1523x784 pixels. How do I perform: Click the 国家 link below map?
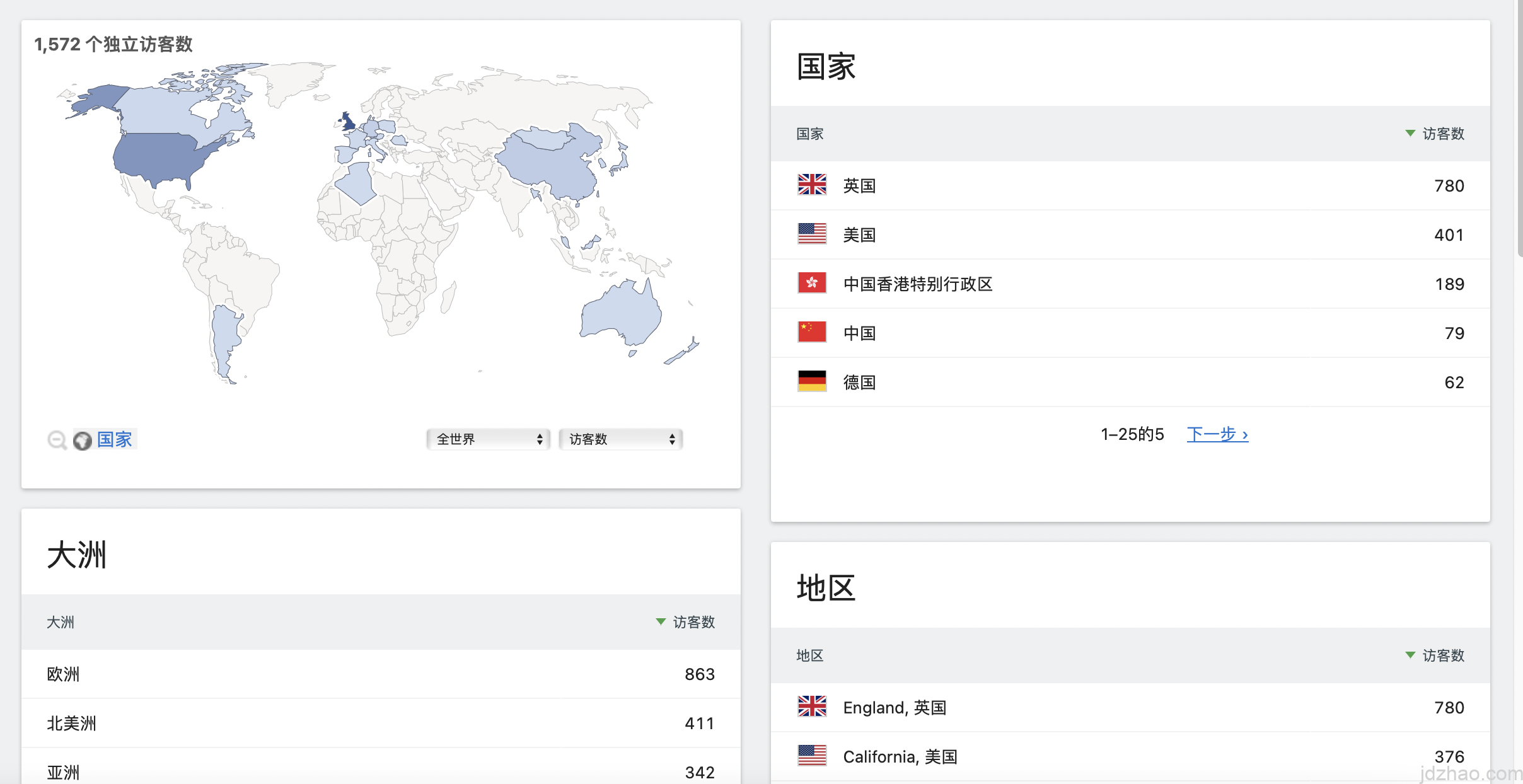(x=115, y=439)
